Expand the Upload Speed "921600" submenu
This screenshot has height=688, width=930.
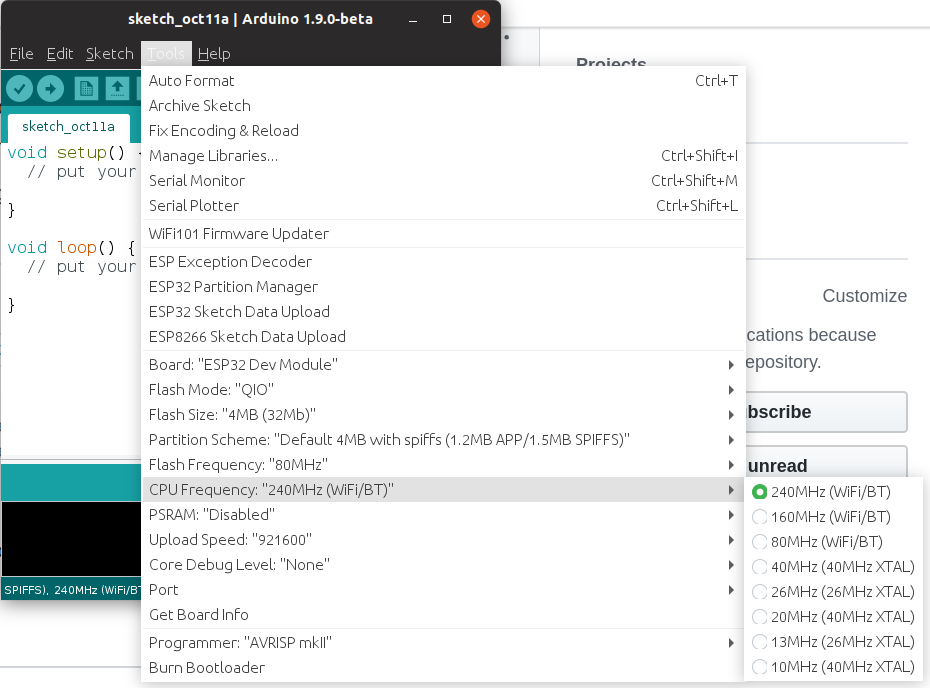(443, 539)
